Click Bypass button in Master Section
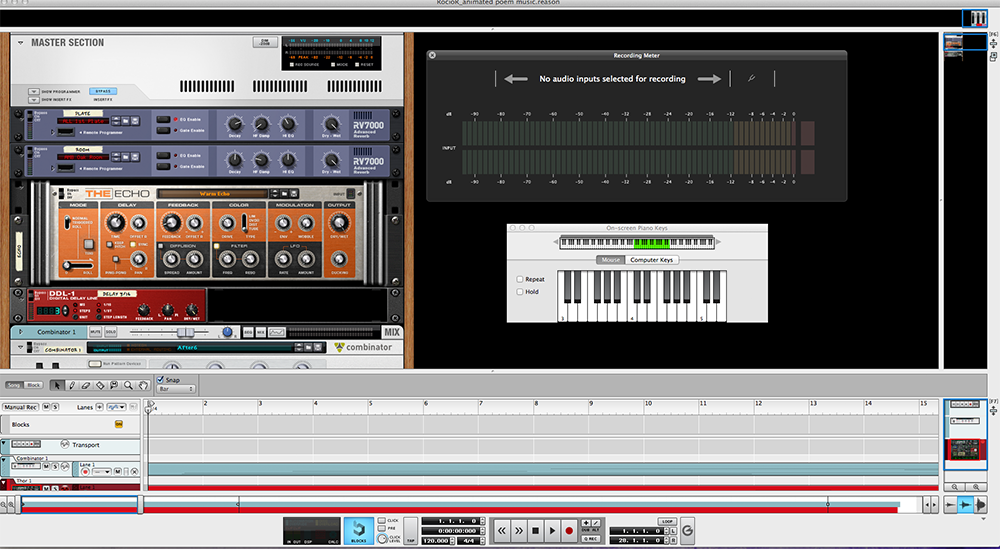Screen dimensions: 1000x549 pos(103,91)
